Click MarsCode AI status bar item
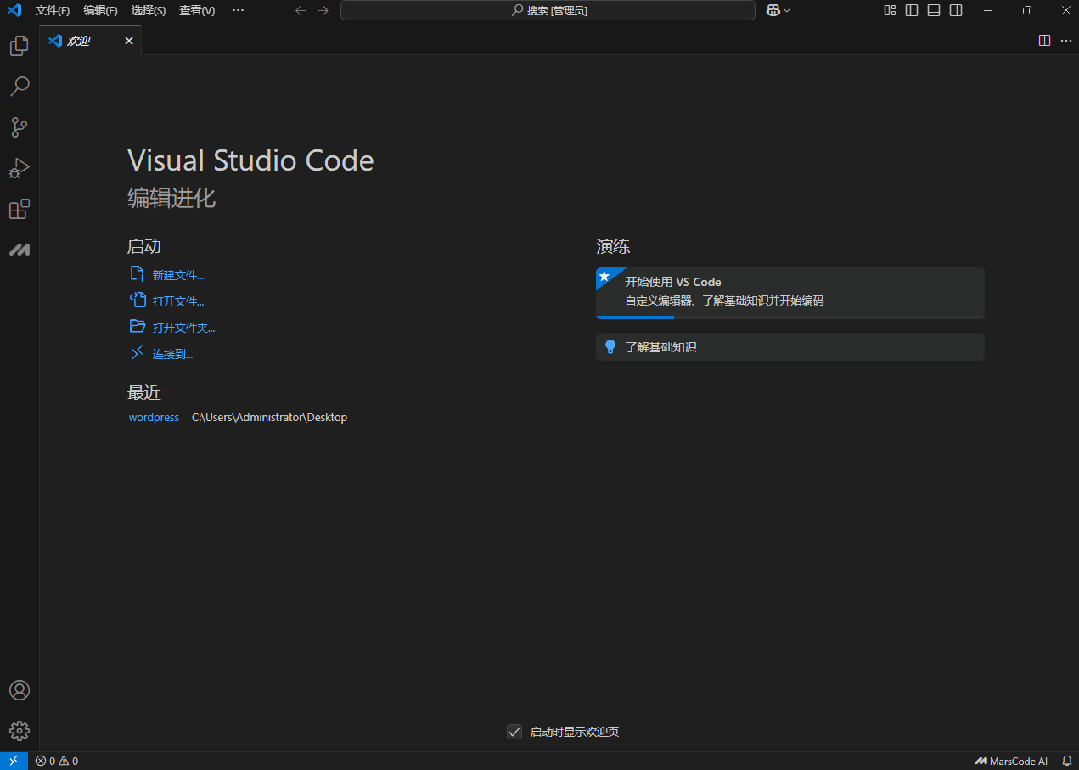 point(1012,761)
